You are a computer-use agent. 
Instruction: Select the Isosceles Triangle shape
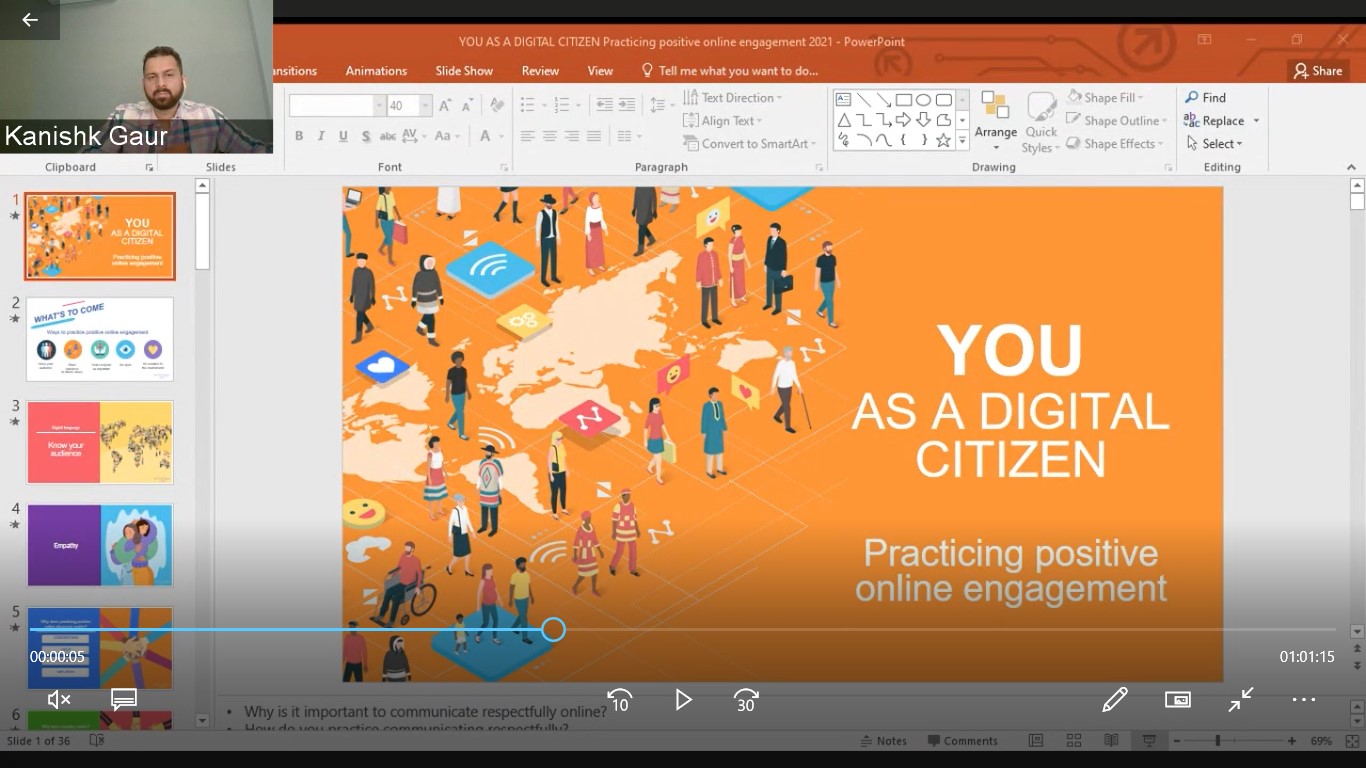(843, 120)
